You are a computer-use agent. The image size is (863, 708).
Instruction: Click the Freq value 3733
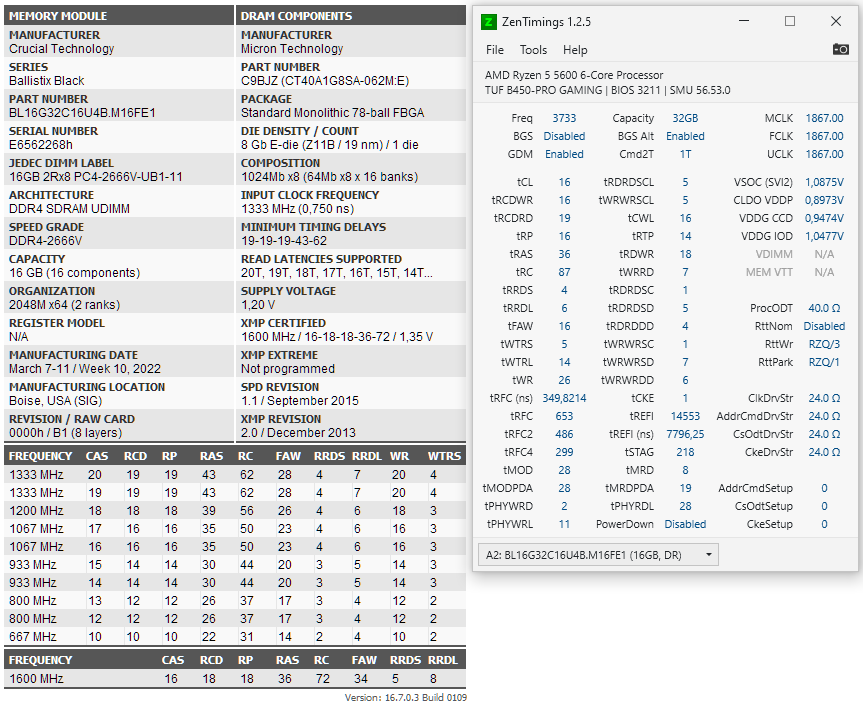564,118
